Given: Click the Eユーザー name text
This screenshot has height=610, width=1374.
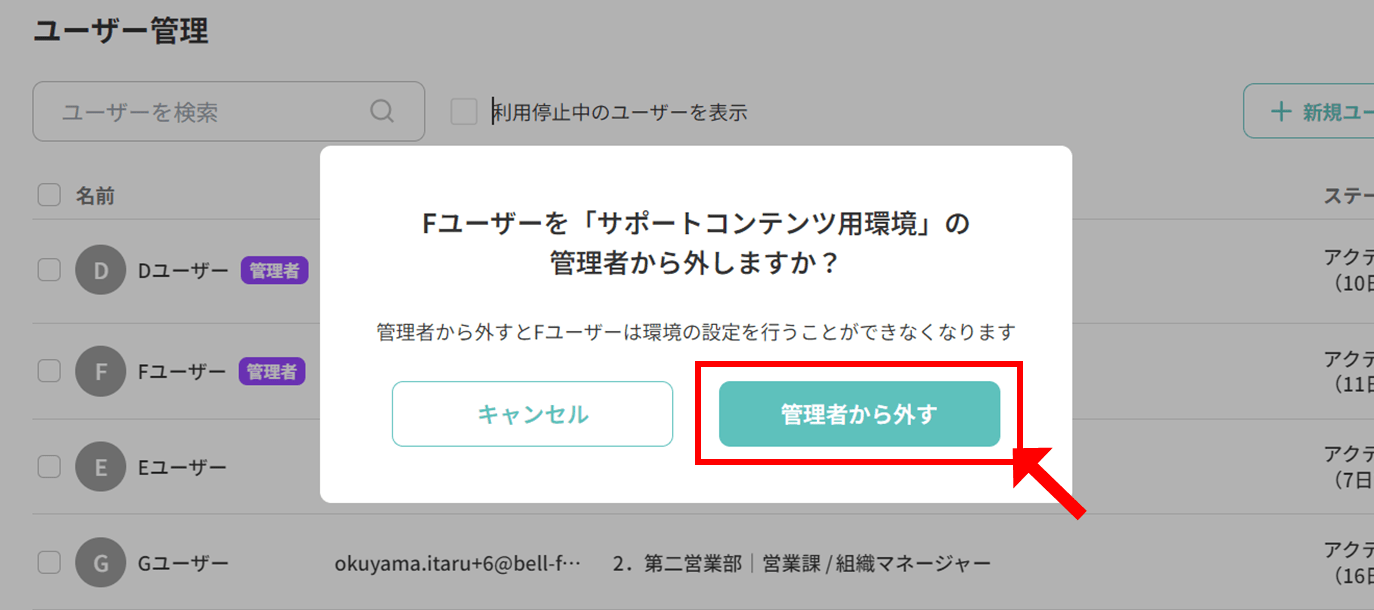Looking at the screenshot, I should [181, 467].
